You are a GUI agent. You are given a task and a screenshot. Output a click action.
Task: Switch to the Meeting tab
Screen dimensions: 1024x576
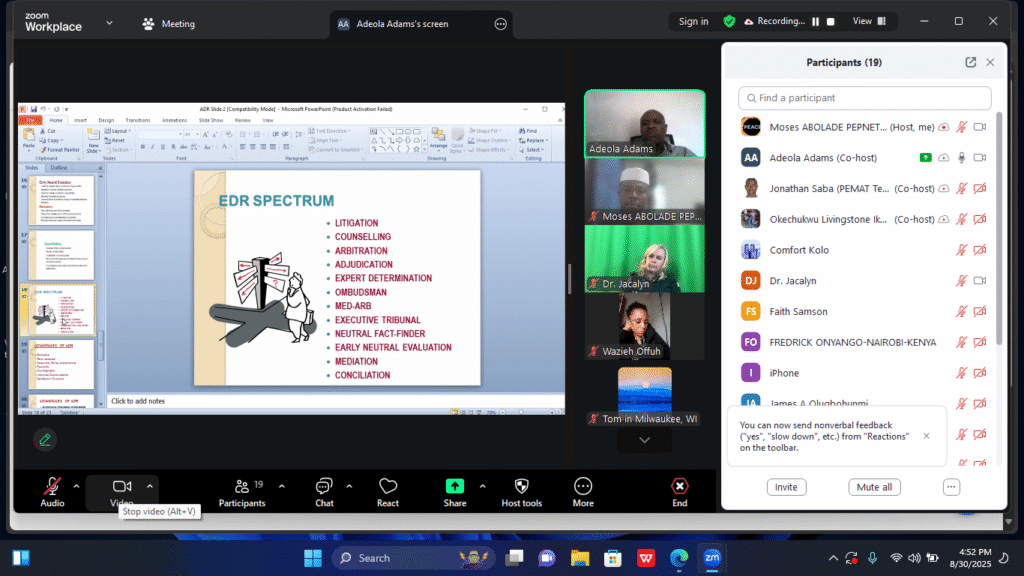coord(169,24)
